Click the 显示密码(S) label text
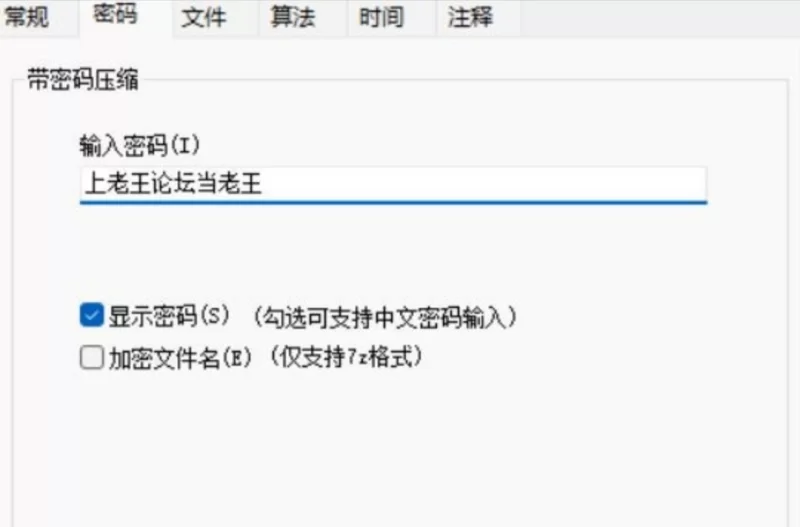Viewport: 800px width, 527px height. click(x=169, y=316)
